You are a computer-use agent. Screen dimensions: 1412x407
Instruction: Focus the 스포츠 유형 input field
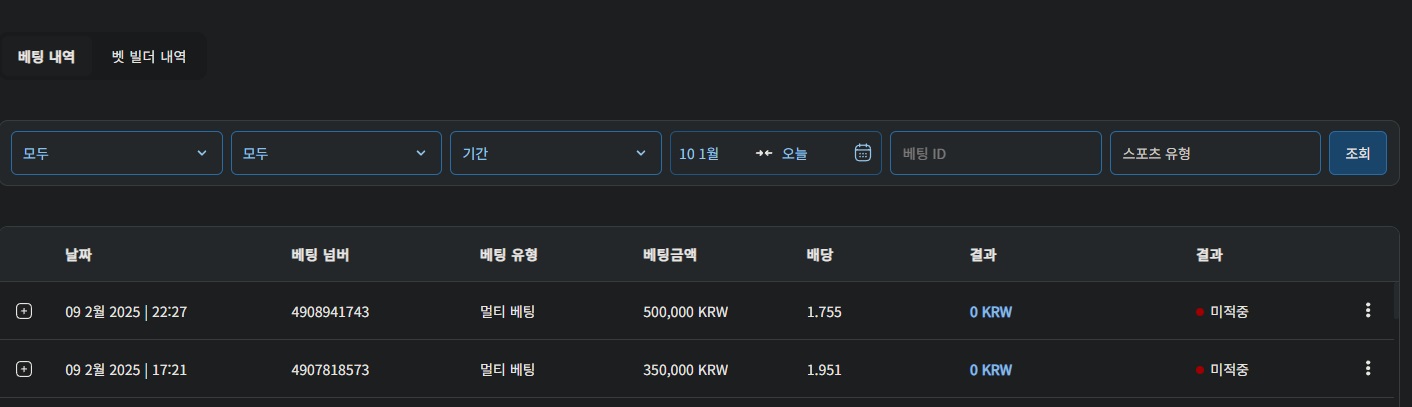(1215, 153)
